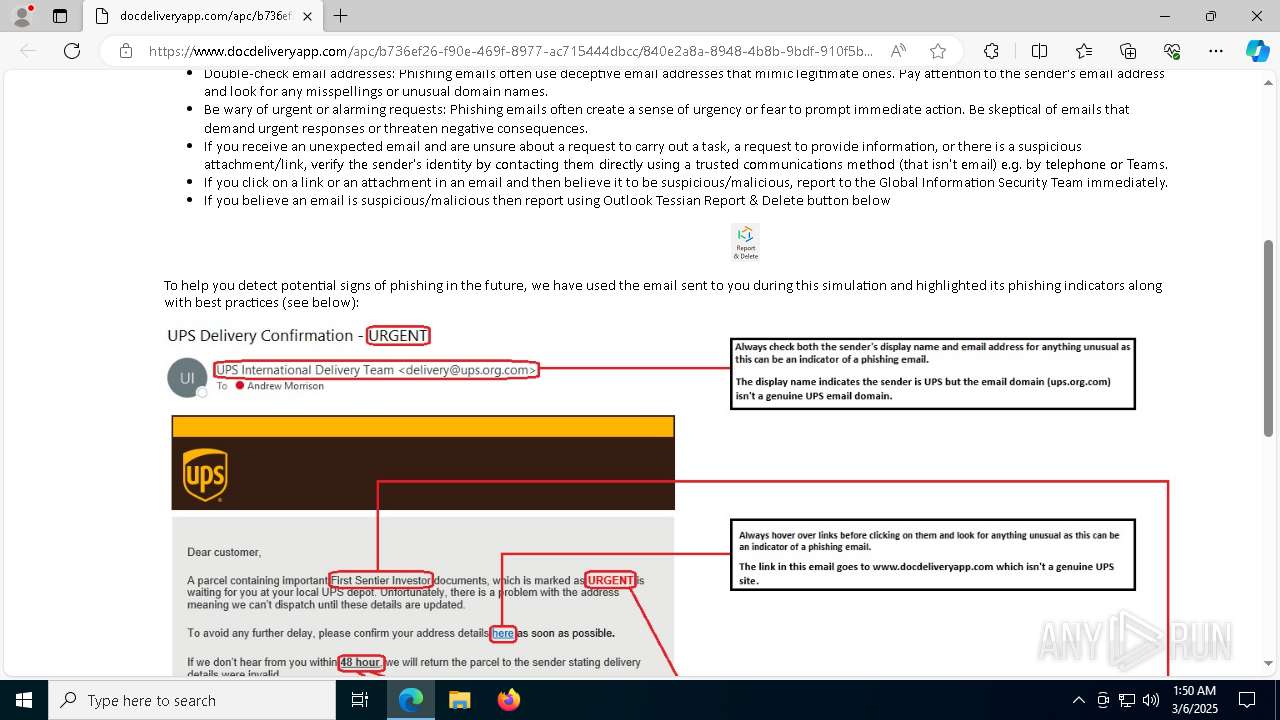
Task: Open Browser essentials heart icon
Action: point(1172,51)
